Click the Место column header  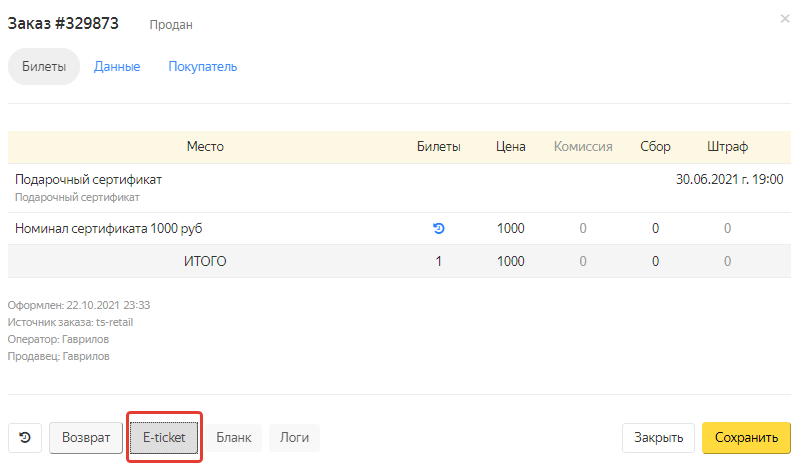pyautogui.click(x=205, y=147)
